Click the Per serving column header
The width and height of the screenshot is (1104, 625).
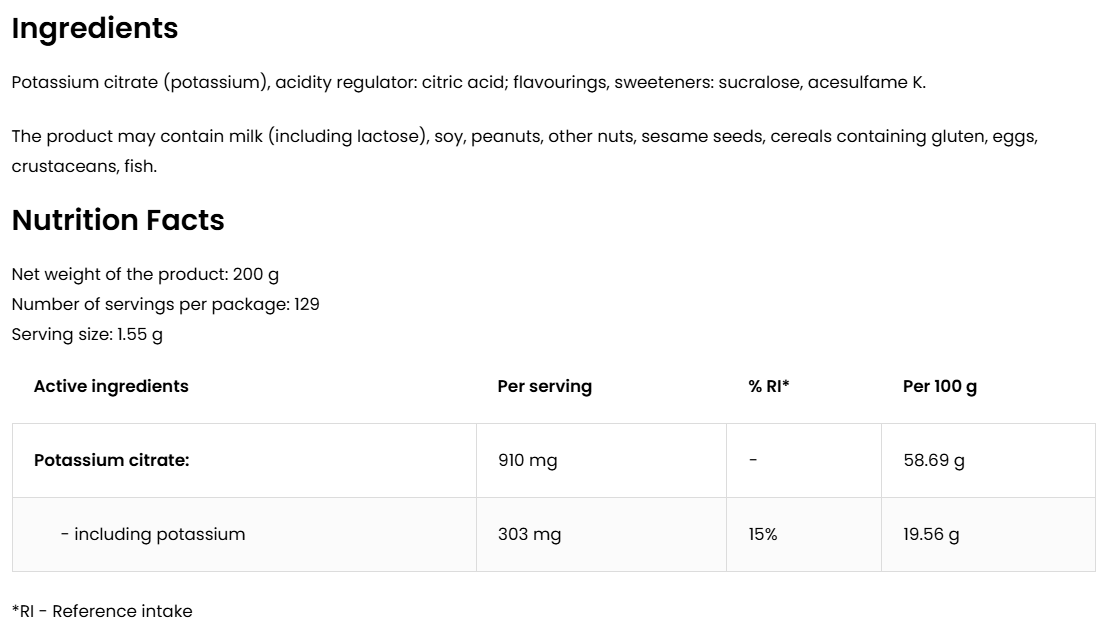pyautogui.click(x=544, y=386)
